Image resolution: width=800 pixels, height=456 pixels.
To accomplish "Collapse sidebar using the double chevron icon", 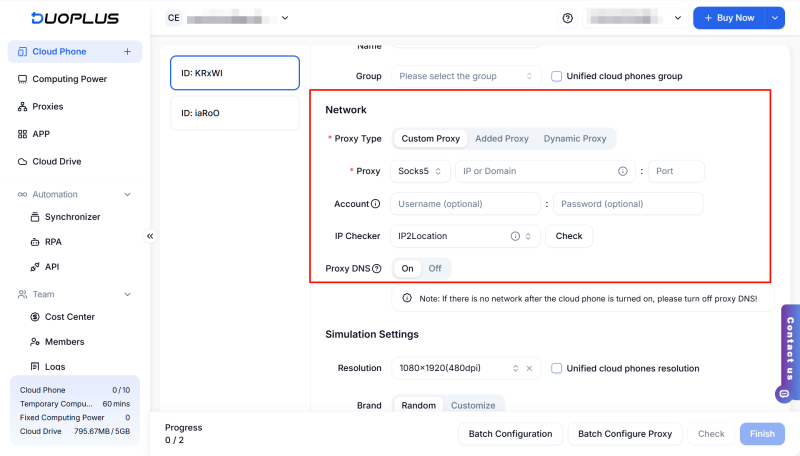I will point(150,236).
